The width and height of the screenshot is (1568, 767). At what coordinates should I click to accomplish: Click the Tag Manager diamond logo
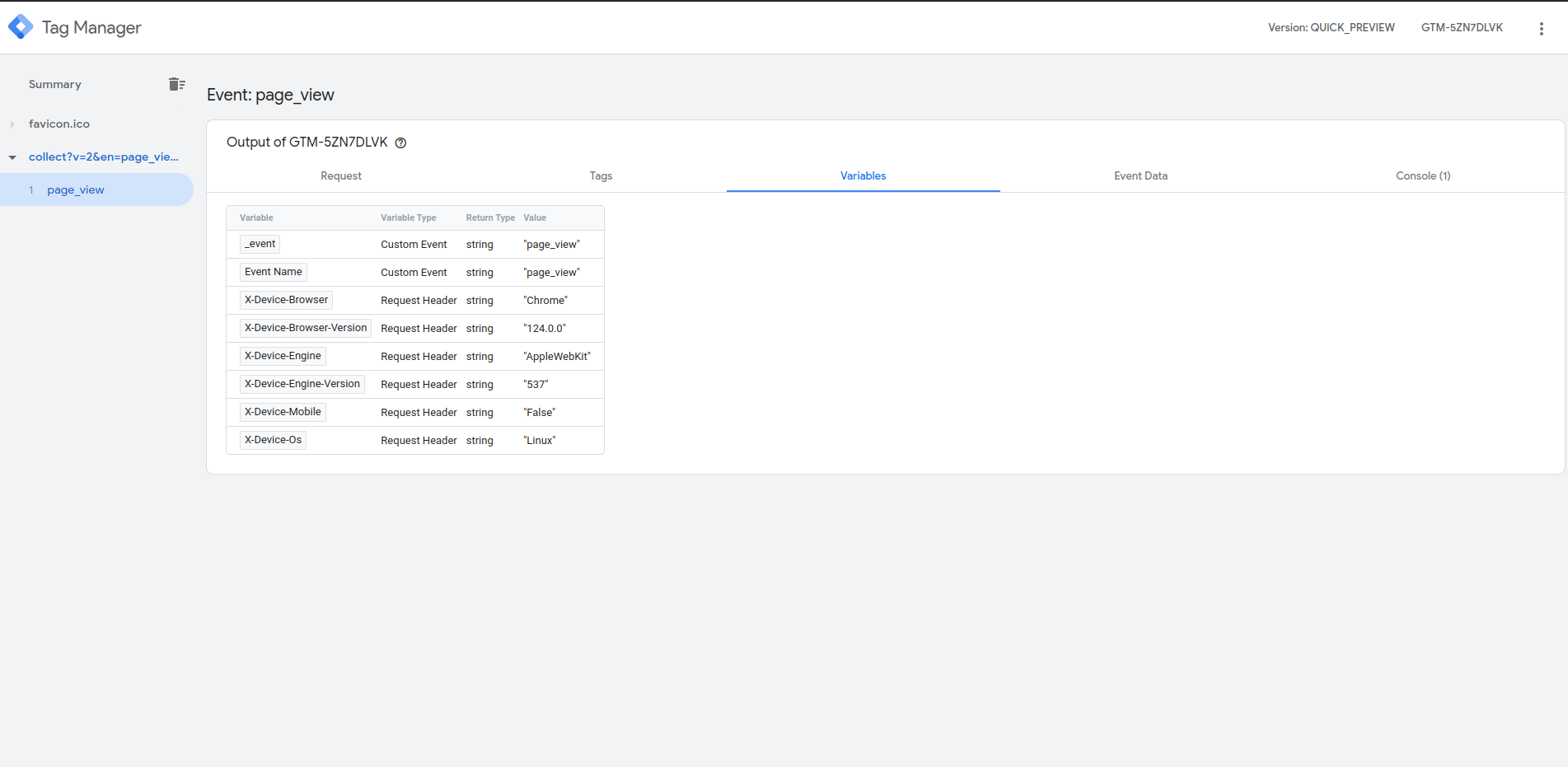point(21,26)
